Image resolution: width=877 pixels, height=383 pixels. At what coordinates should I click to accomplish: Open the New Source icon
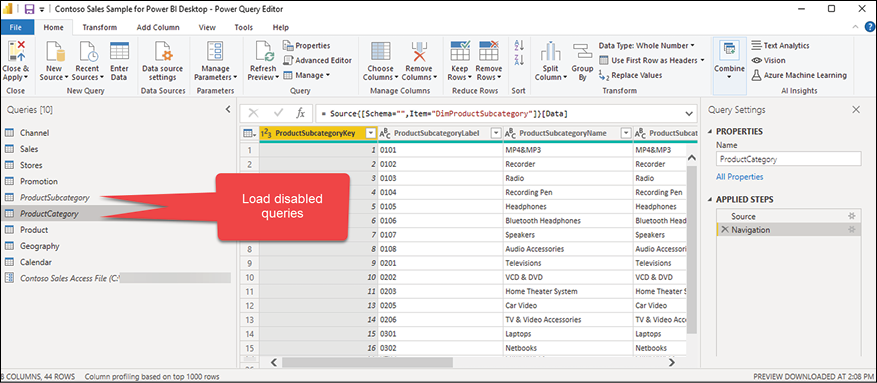(x=54, y=51)
